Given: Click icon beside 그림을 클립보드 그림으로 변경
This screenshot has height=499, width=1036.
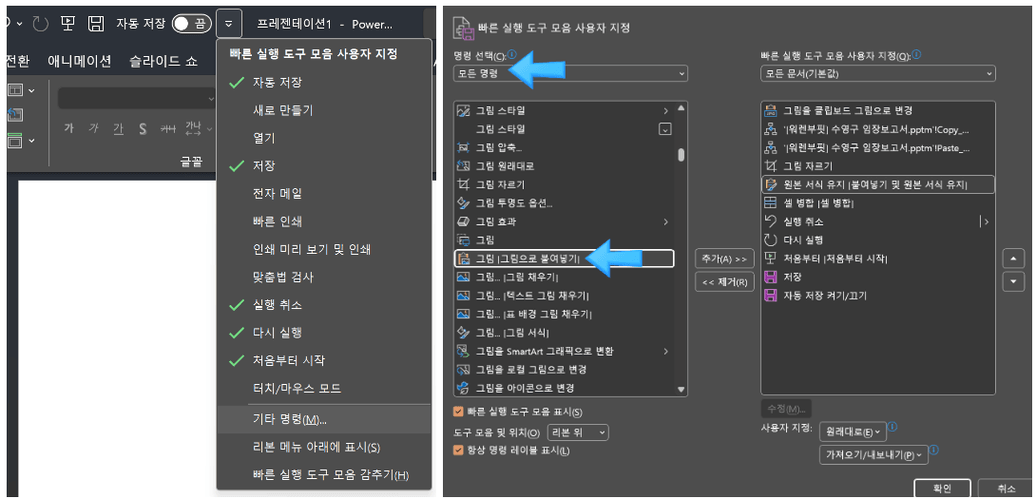Looking at the screenshot, I should click(770, 110).
